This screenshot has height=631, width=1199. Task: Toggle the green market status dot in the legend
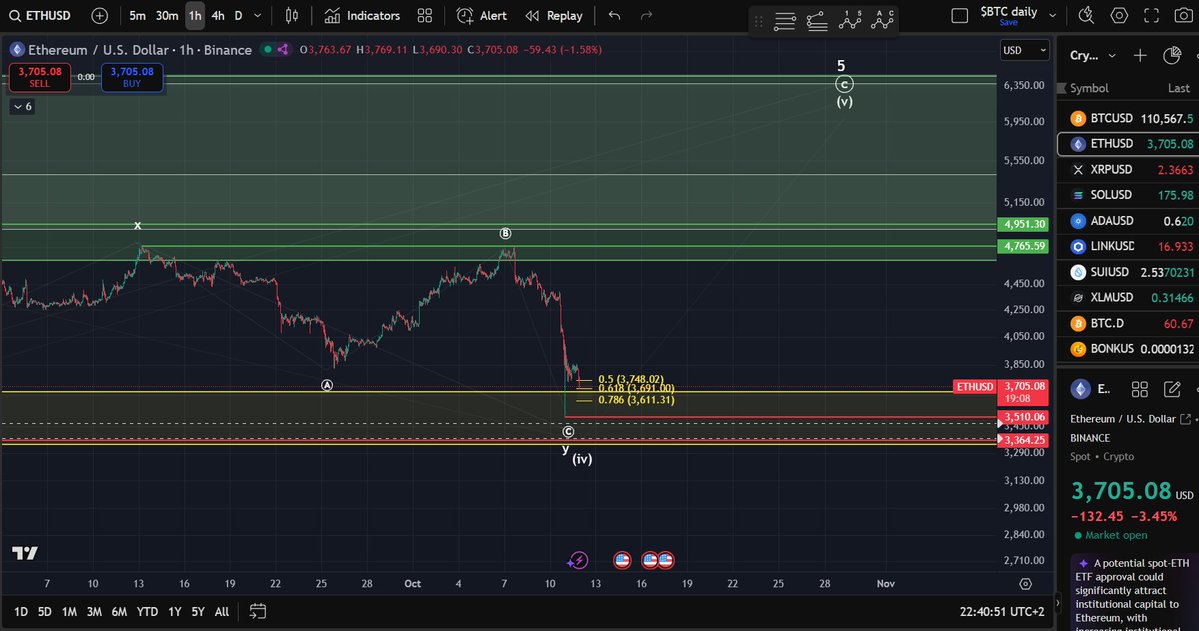click(x=267, y=50)
